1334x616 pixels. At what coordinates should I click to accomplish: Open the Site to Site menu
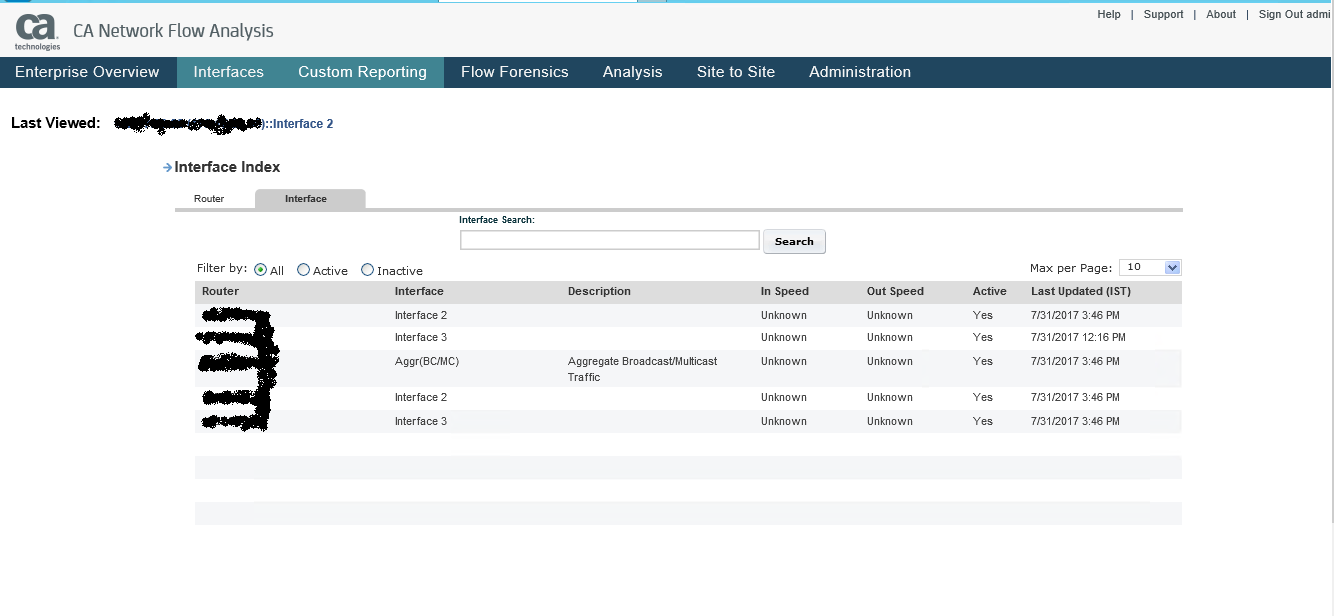point(736,72)
